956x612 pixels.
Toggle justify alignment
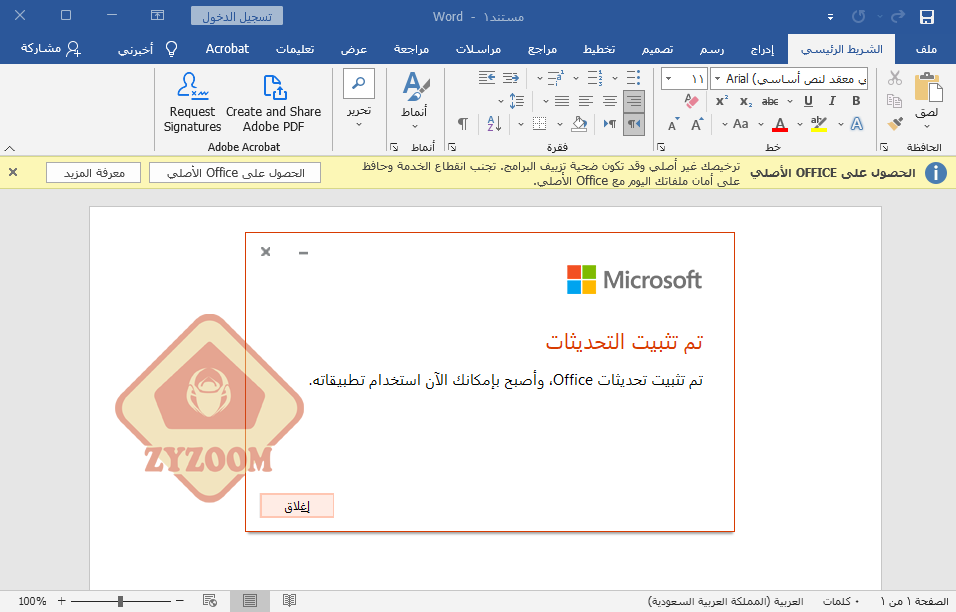(562, 101)
